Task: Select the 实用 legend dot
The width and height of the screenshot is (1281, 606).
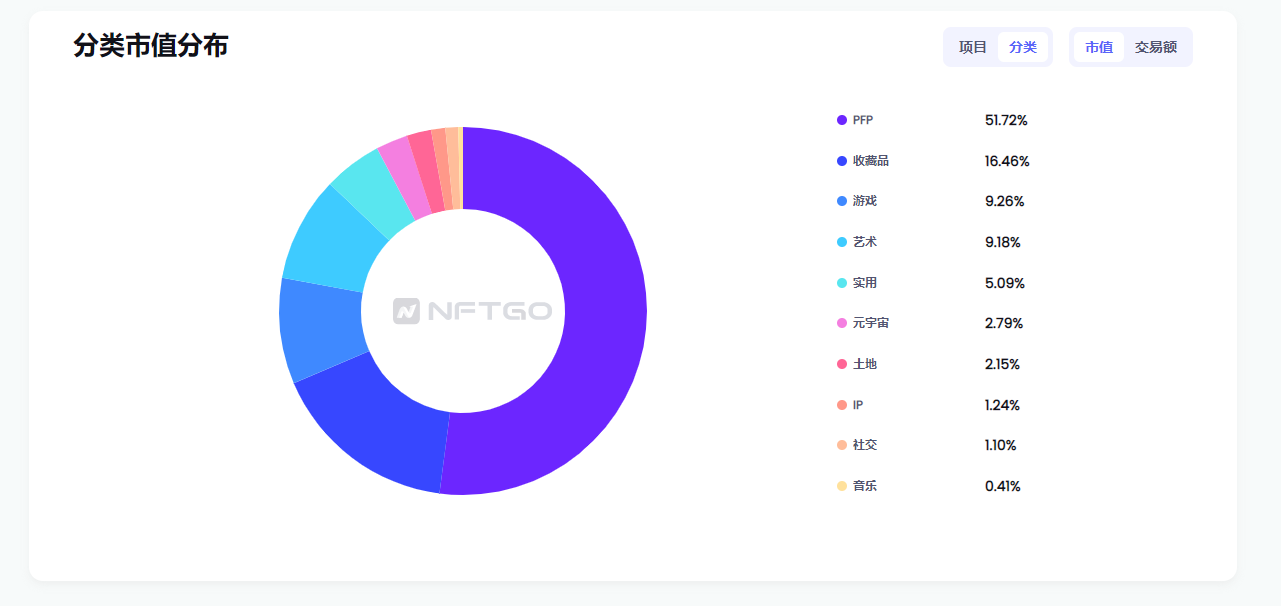Action: click(842, 282)
